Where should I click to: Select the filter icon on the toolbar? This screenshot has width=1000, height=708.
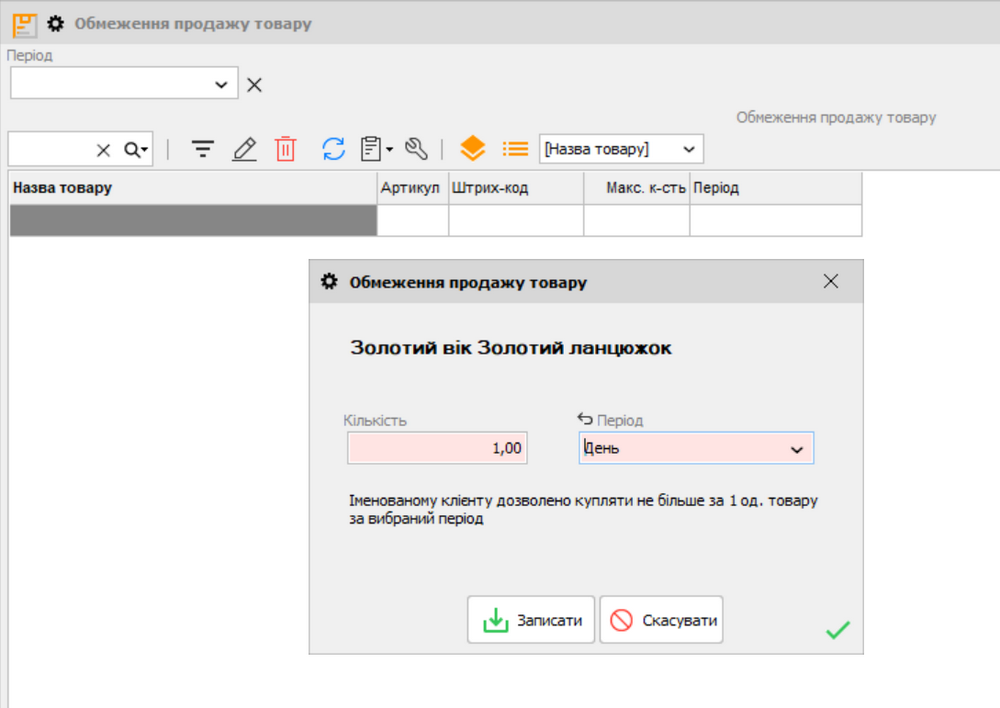pos(203,148)
